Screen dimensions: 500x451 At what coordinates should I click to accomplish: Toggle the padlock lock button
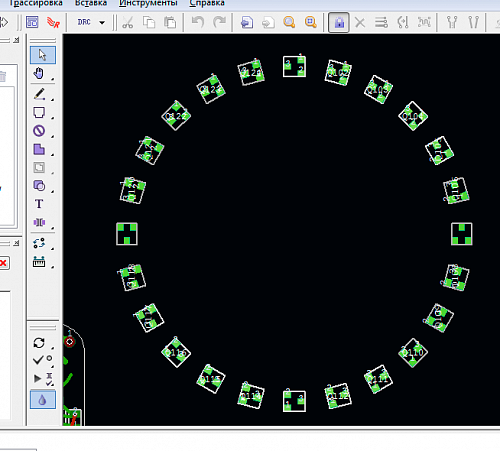339,22
